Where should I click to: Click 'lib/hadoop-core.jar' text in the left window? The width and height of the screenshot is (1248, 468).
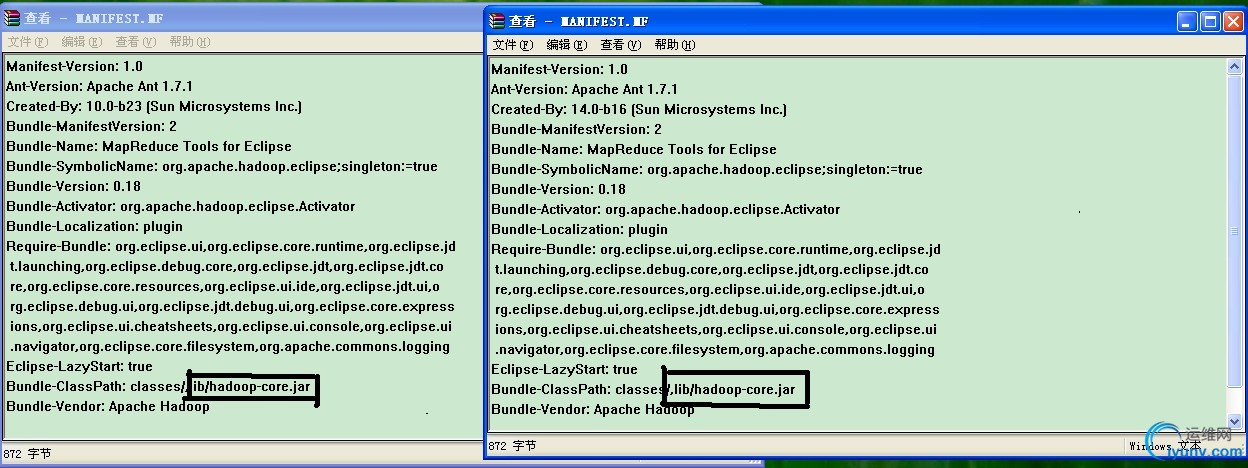coord(249,386)
